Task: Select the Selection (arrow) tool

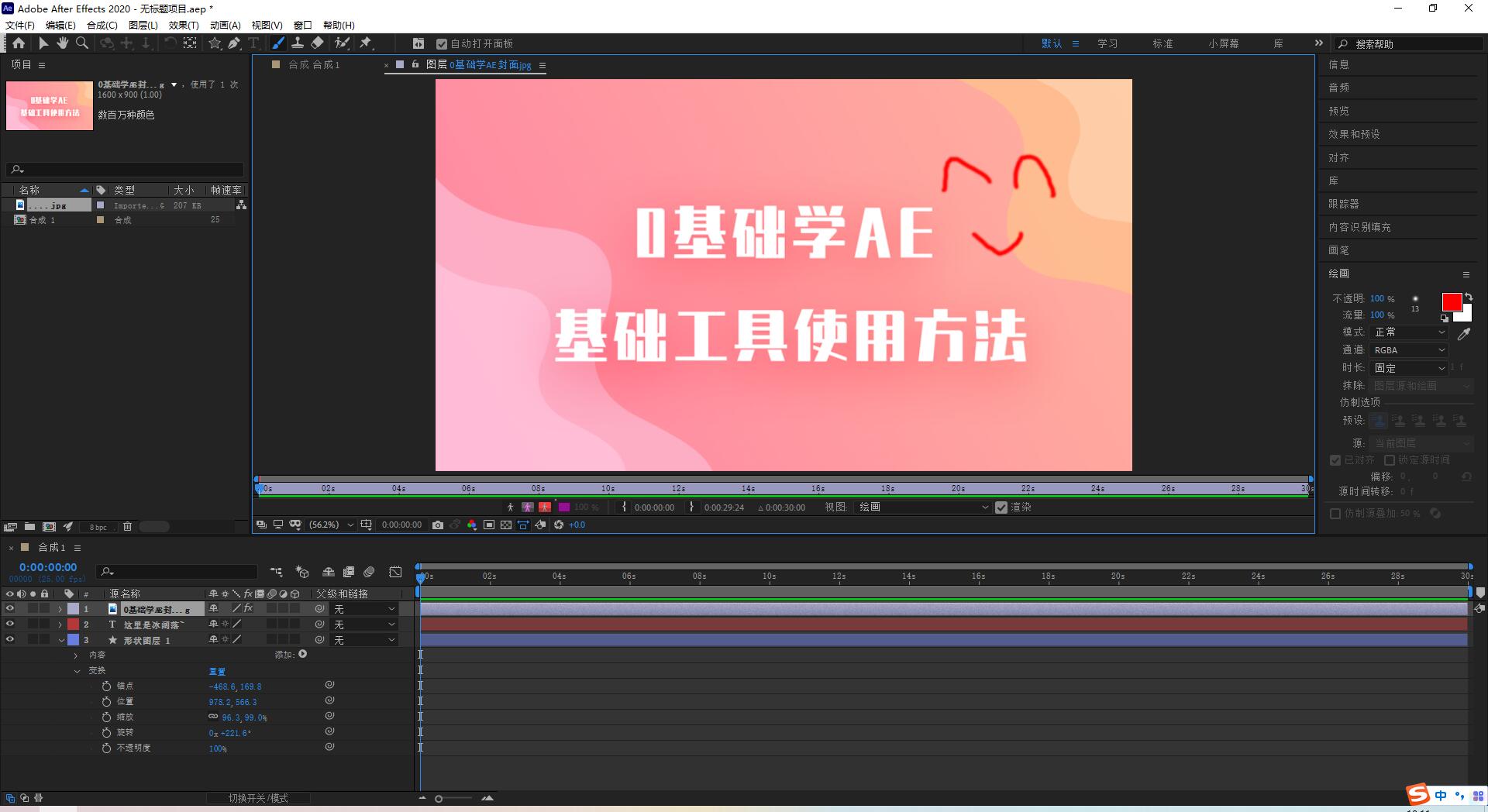Action: (x=43, y=43)
